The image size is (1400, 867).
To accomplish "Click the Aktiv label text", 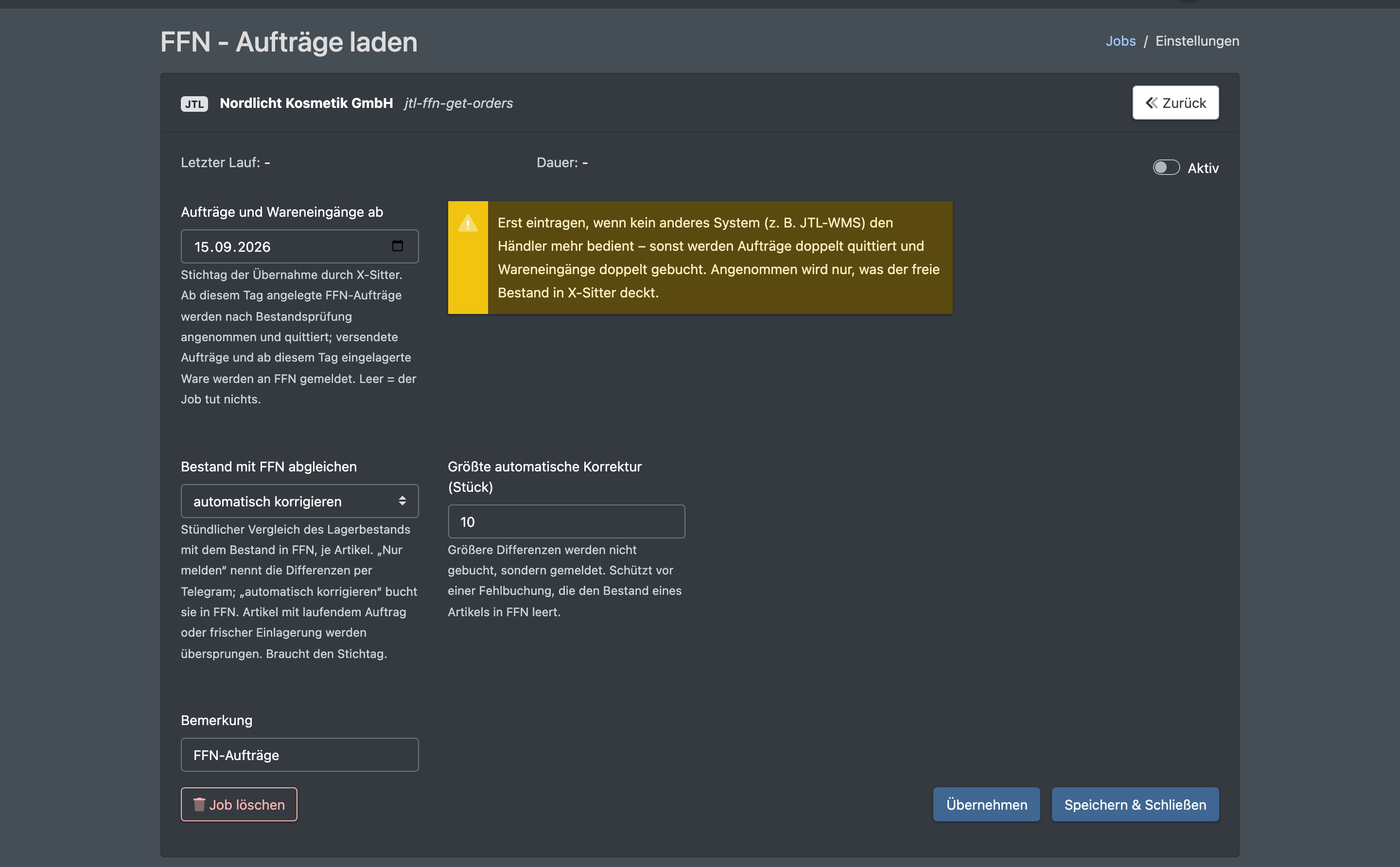I will (1203, 168).
